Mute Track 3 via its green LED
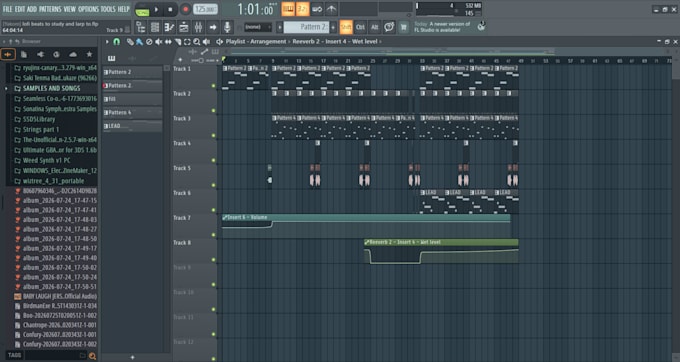 coord(213,136)
